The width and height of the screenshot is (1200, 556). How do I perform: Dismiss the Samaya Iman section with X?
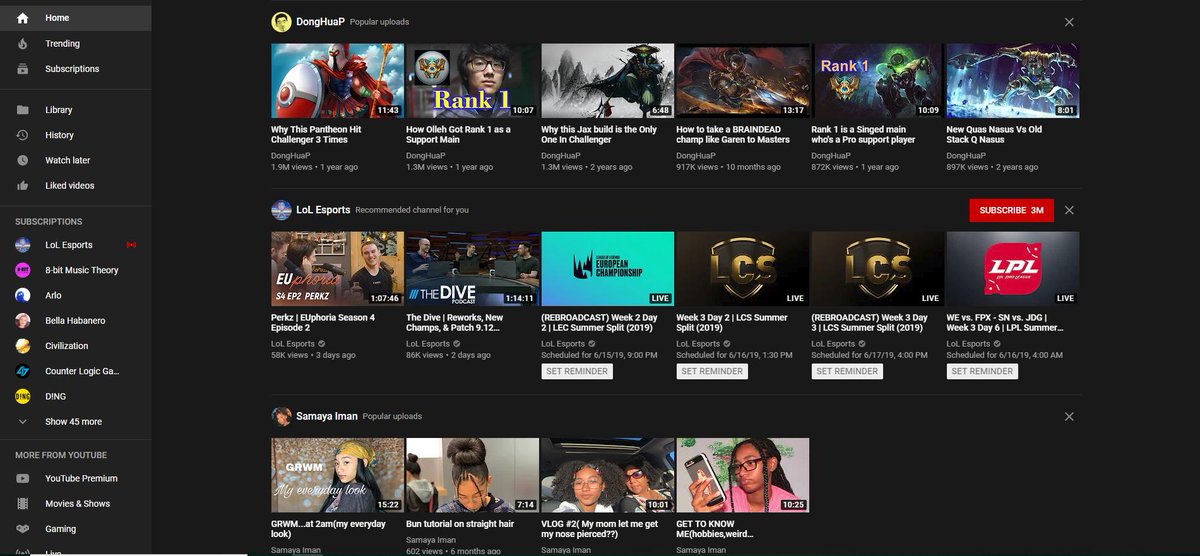[x=1069, y=416]
